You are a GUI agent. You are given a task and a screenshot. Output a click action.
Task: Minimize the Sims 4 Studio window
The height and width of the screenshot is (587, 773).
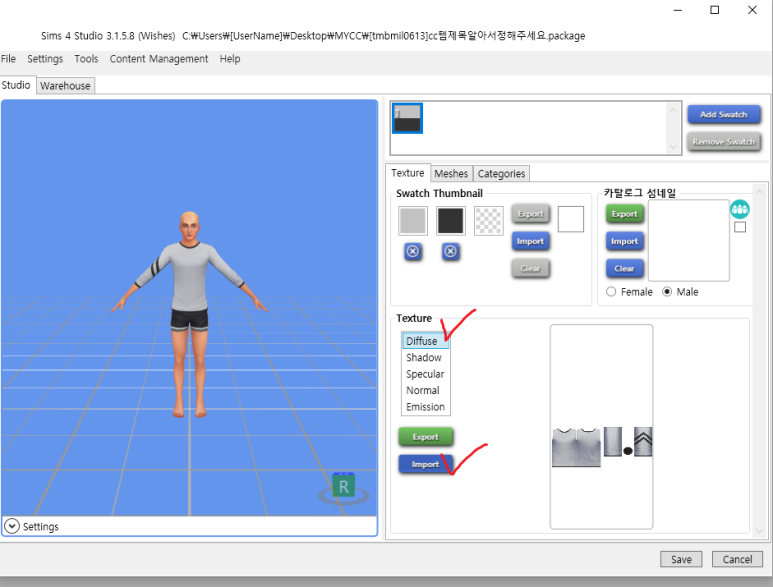coord(678,10)
